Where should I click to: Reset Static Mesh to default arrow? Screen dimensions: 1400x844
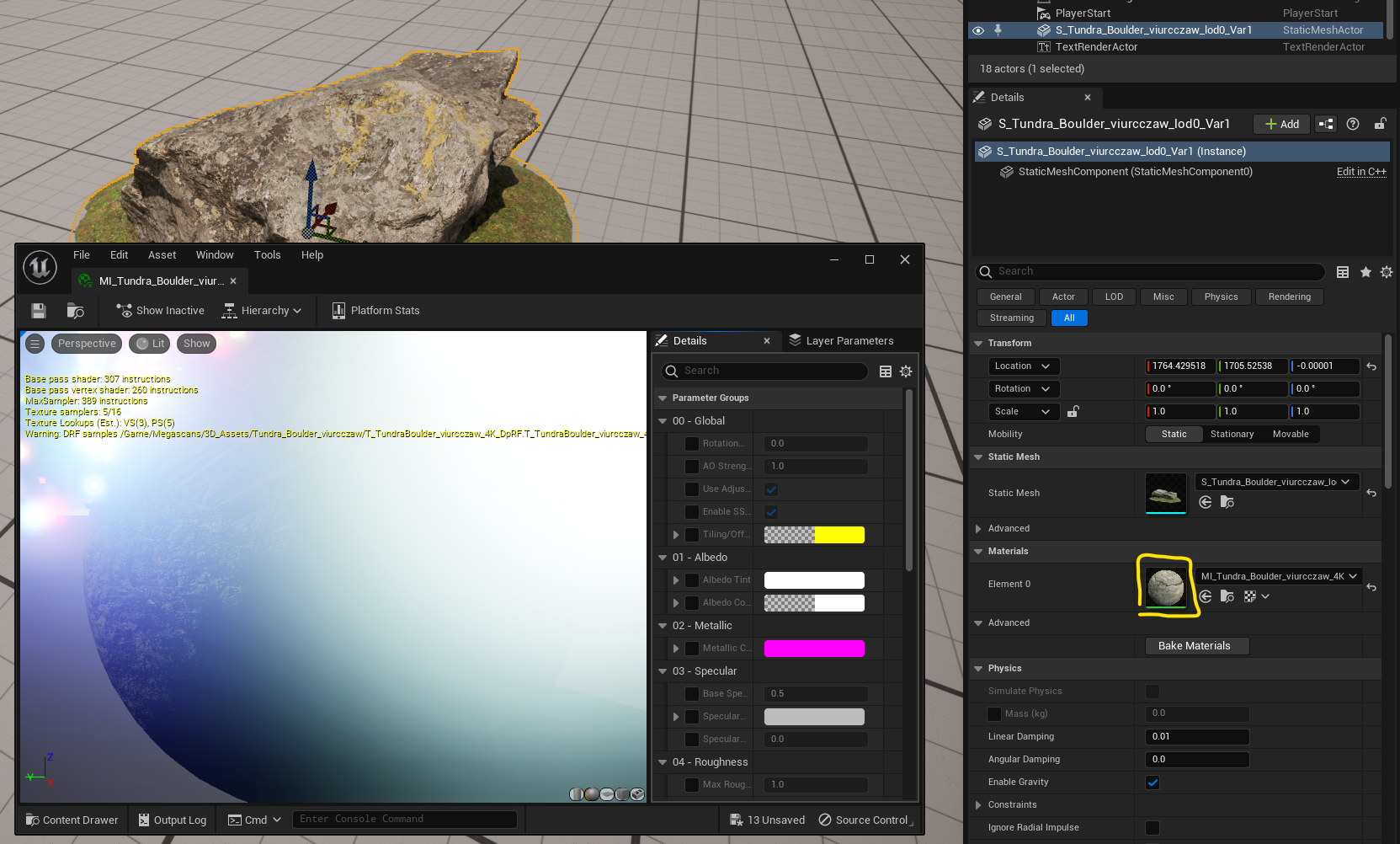(1371, 493)
